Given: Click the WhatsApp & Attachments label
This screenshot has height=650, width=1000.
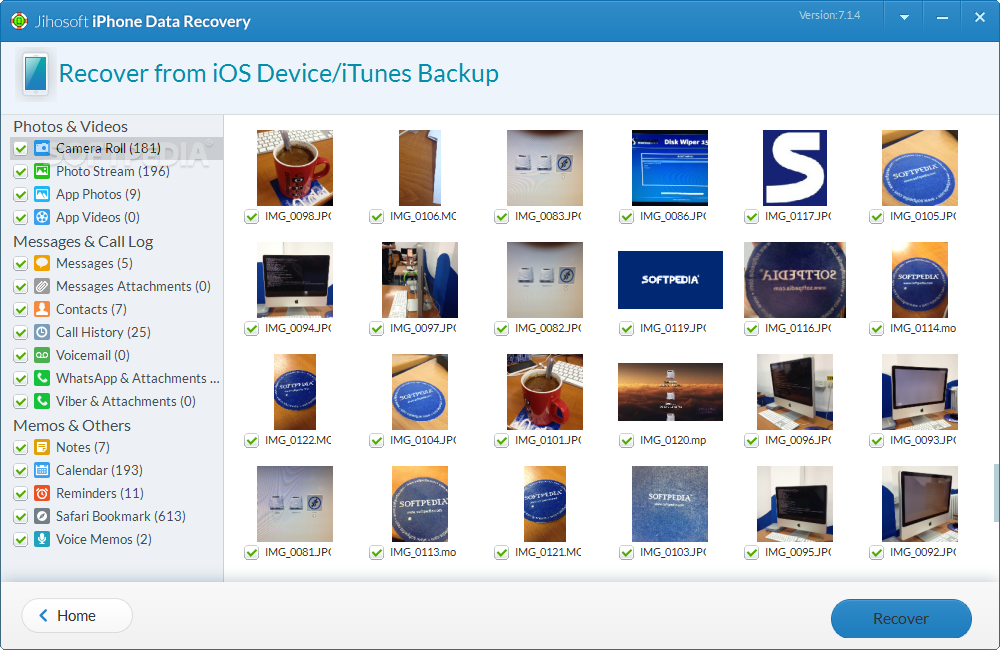Looking at the screenshot, I should click(138, 378).
